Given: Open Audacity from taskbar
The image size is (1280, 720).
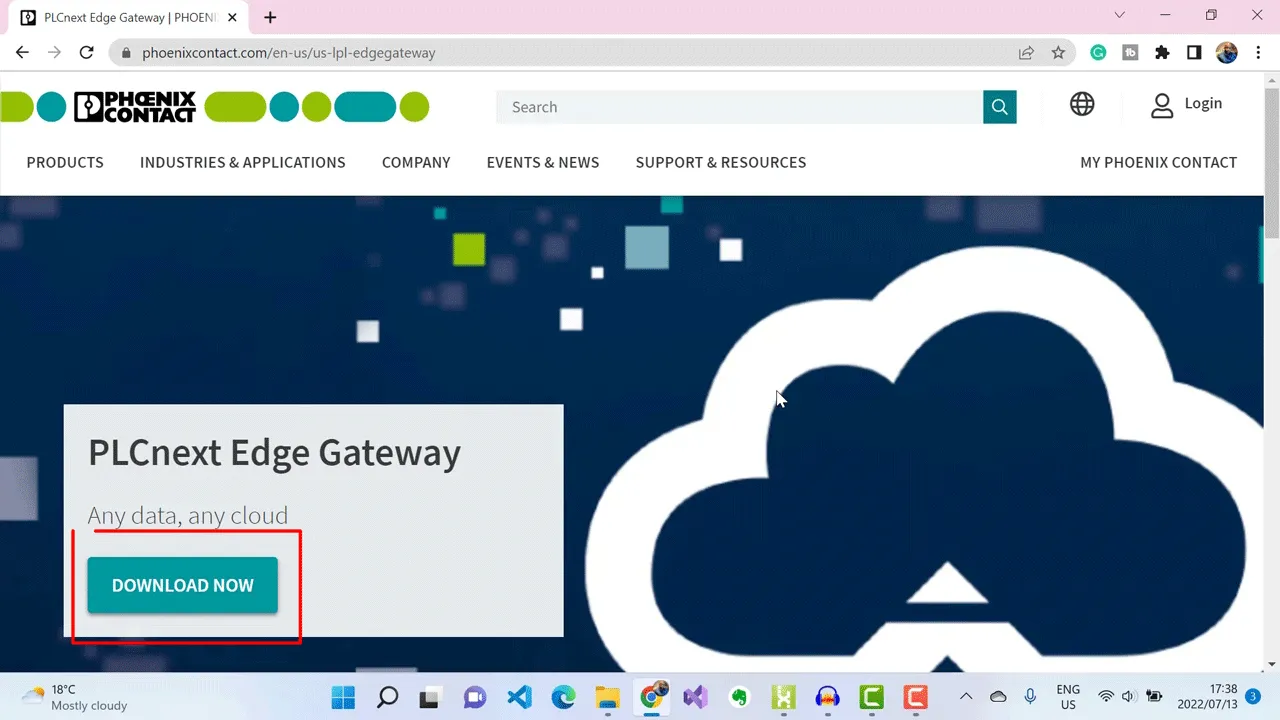Looking at the screenshot, I should click(x=827, y=697).
